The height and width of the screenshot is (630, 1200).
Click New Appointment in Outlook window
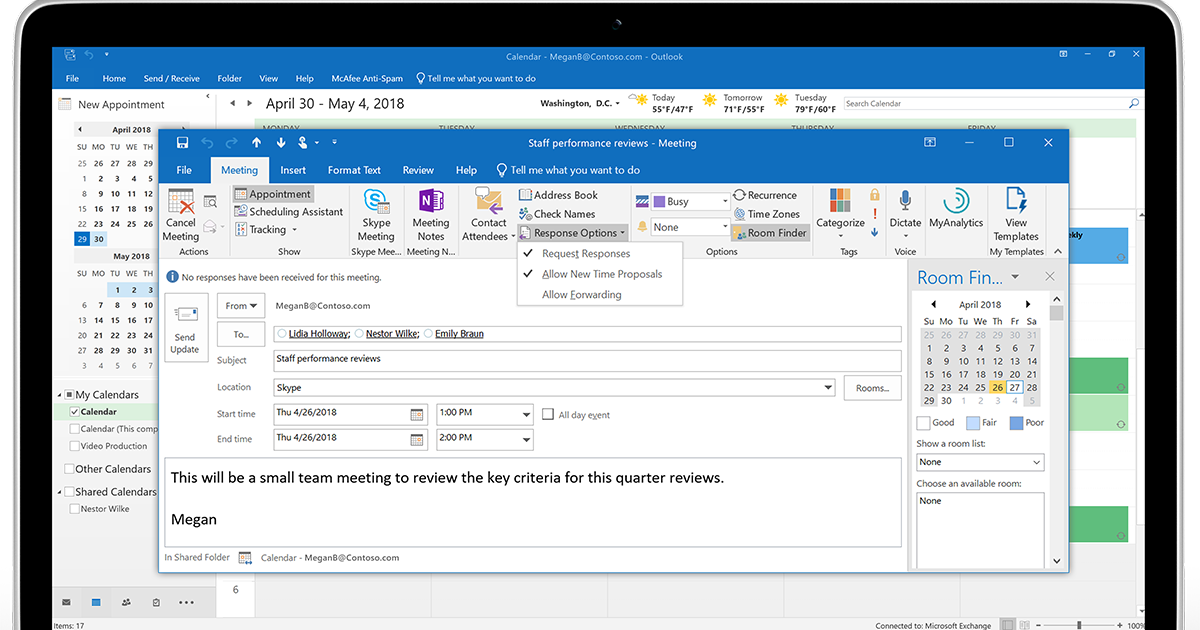tap(112, 105)
